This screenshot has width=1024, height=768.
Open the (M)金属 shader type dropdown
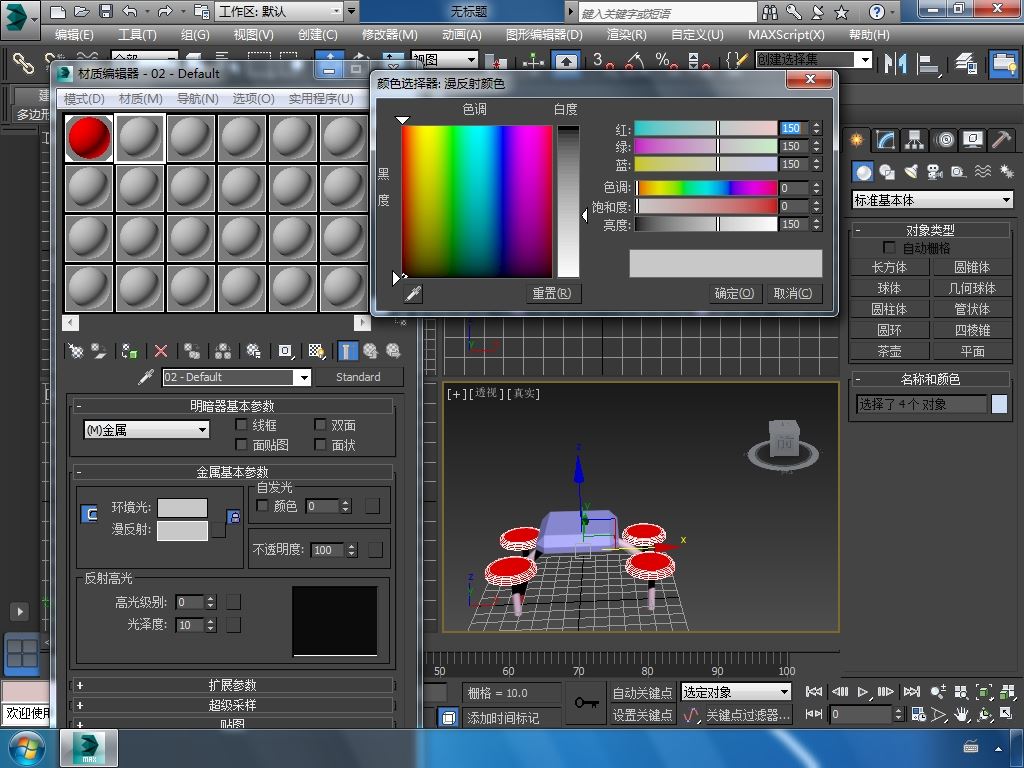coord(146,430)
